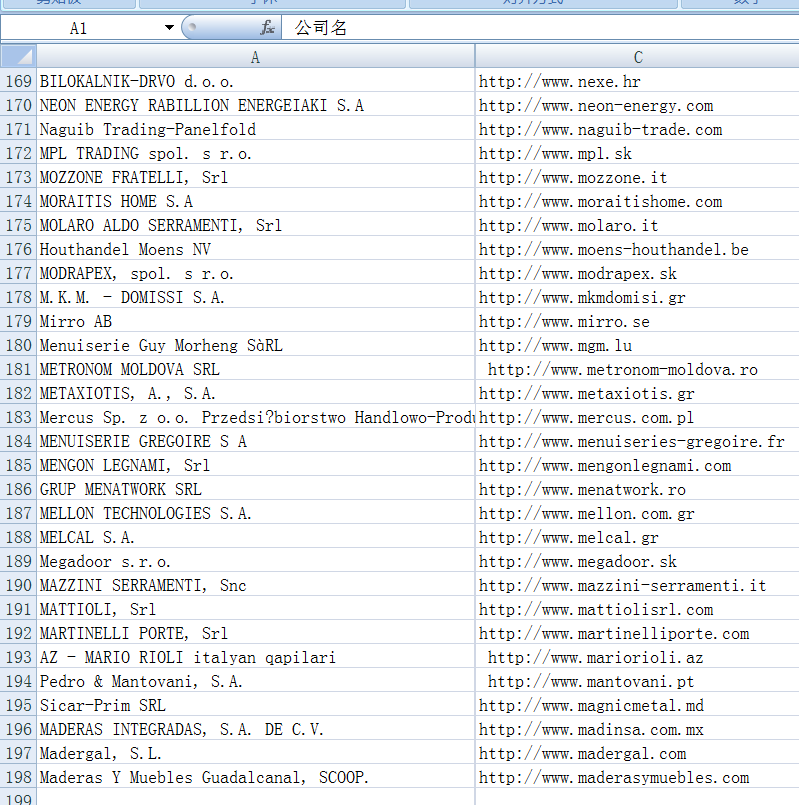799x805 pixels.
Task: Click the Select All corner button
Action: click(x=18, y=56)
